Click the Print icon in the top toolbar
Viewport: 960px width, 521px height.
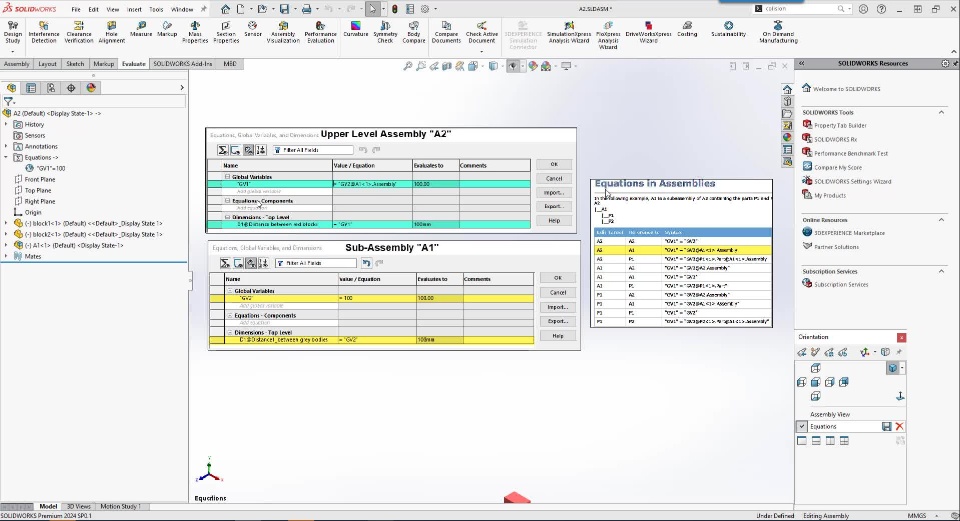(306, 9)
